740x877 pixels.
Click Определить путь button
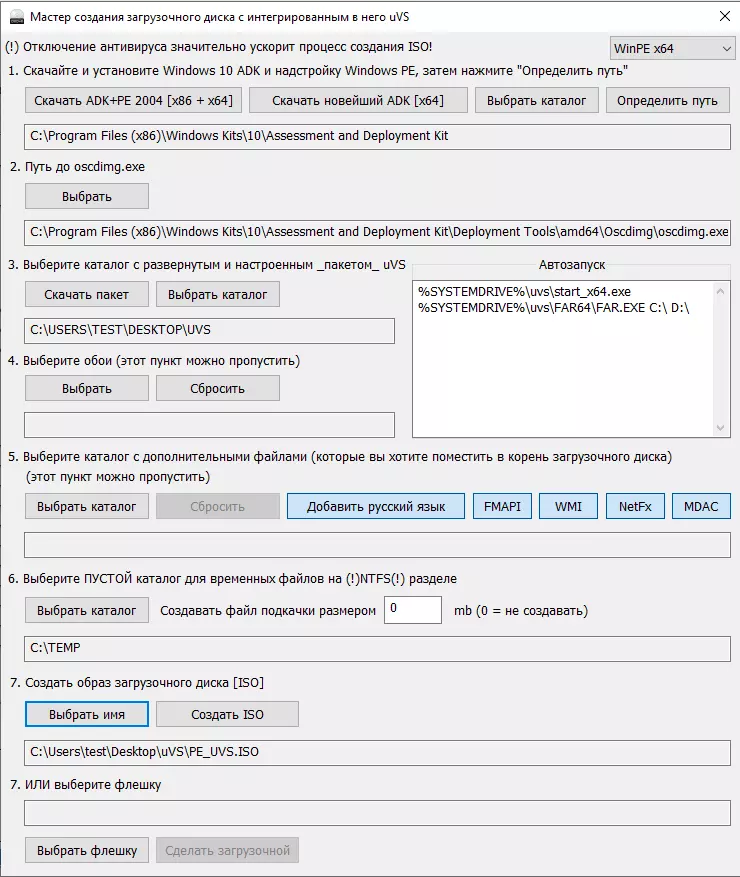[667, 101]
